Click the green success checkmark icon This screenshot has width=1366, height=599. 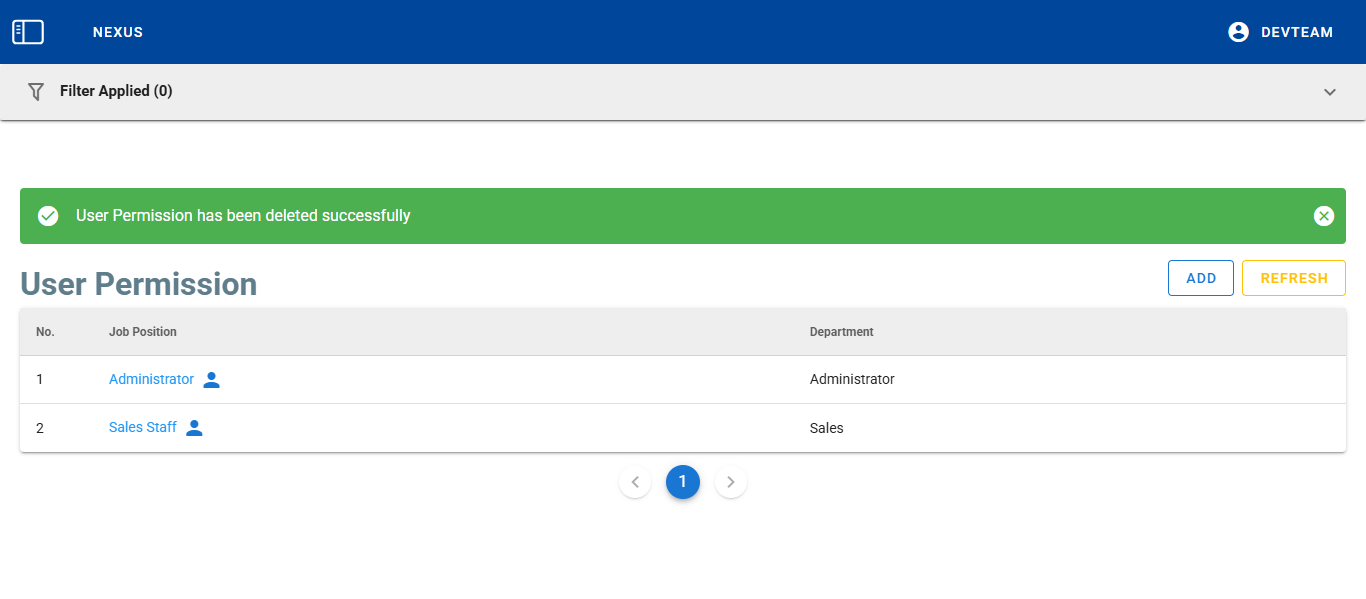pos(48,216)
